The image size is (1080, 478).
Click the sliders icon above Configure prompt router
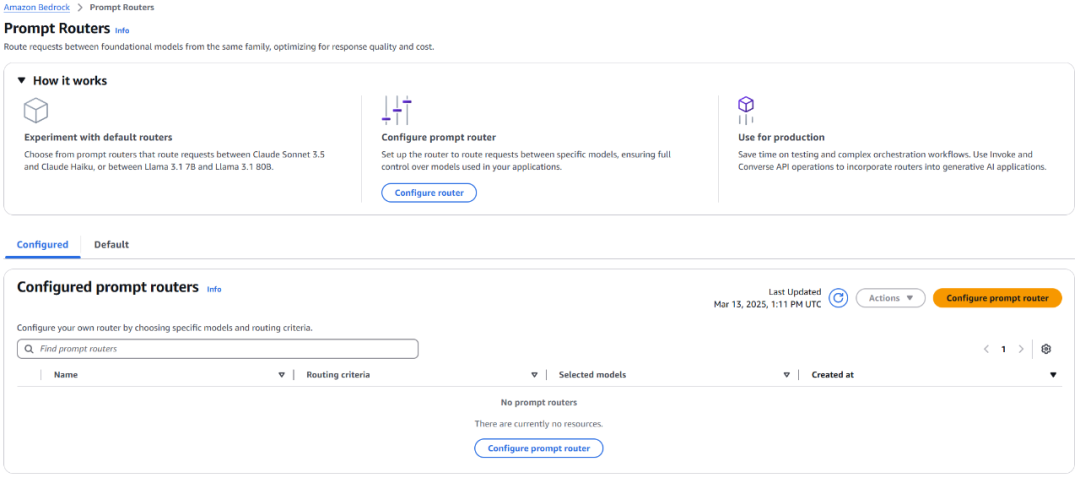pos(397,110)
